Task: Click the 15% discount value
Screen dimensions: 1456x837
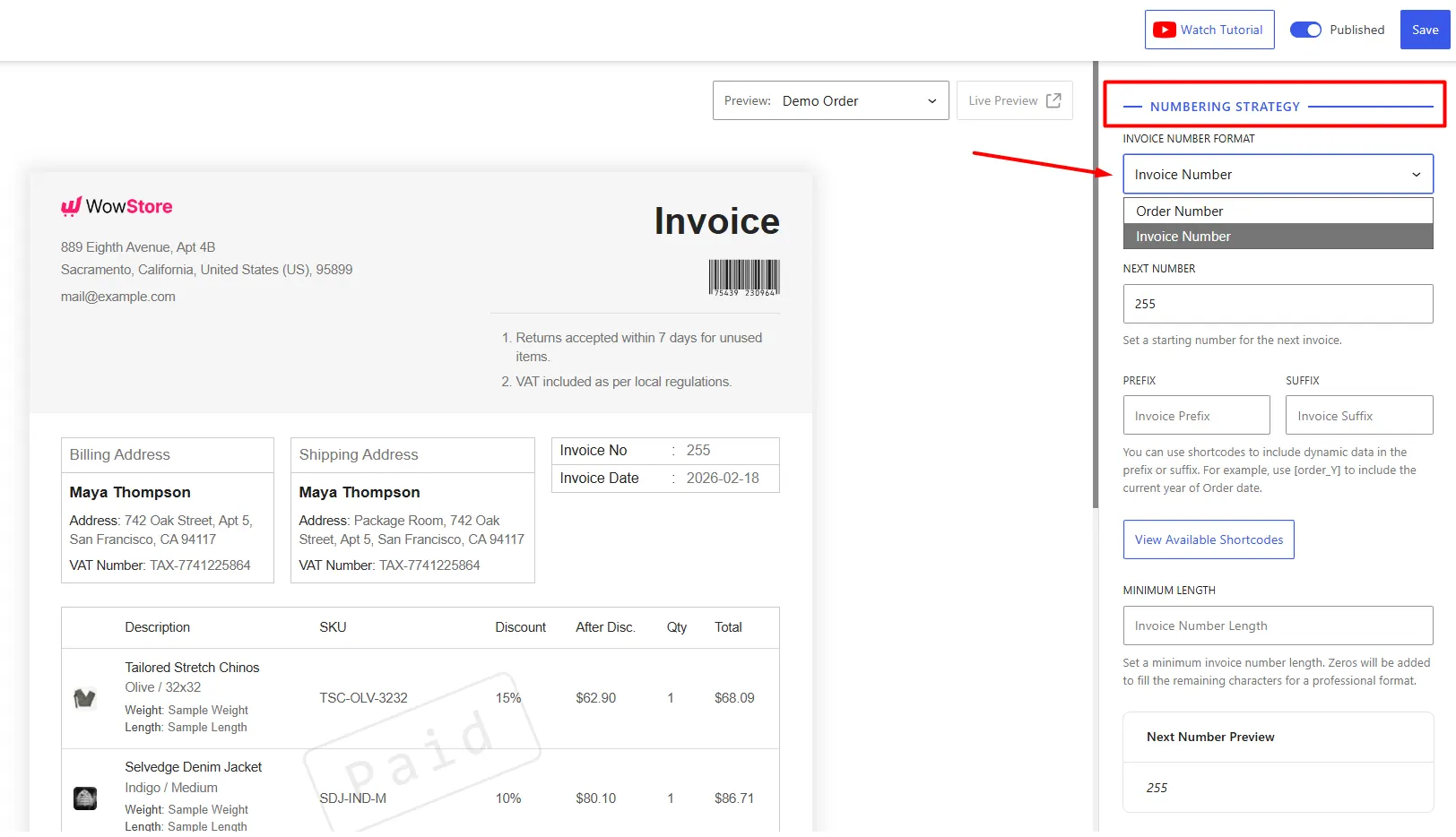Action: coord(507,698)
